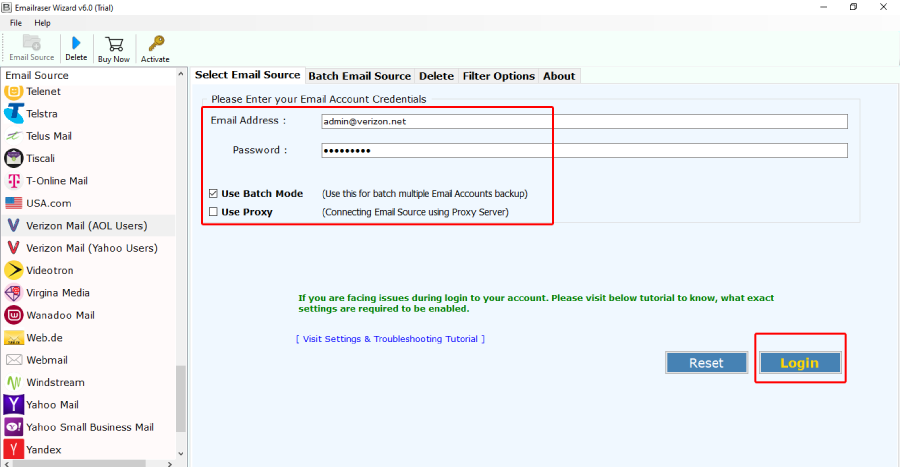Select the T-Online Mail icon
Viewport: 900px width, 467px height.
tap(14, 181)
